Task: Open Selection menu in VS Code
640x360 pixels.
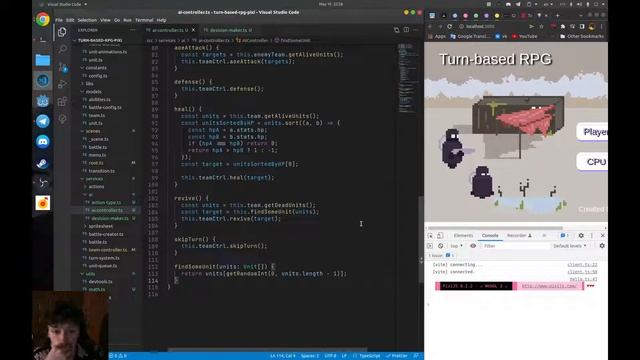Action: tap(87, 20)
